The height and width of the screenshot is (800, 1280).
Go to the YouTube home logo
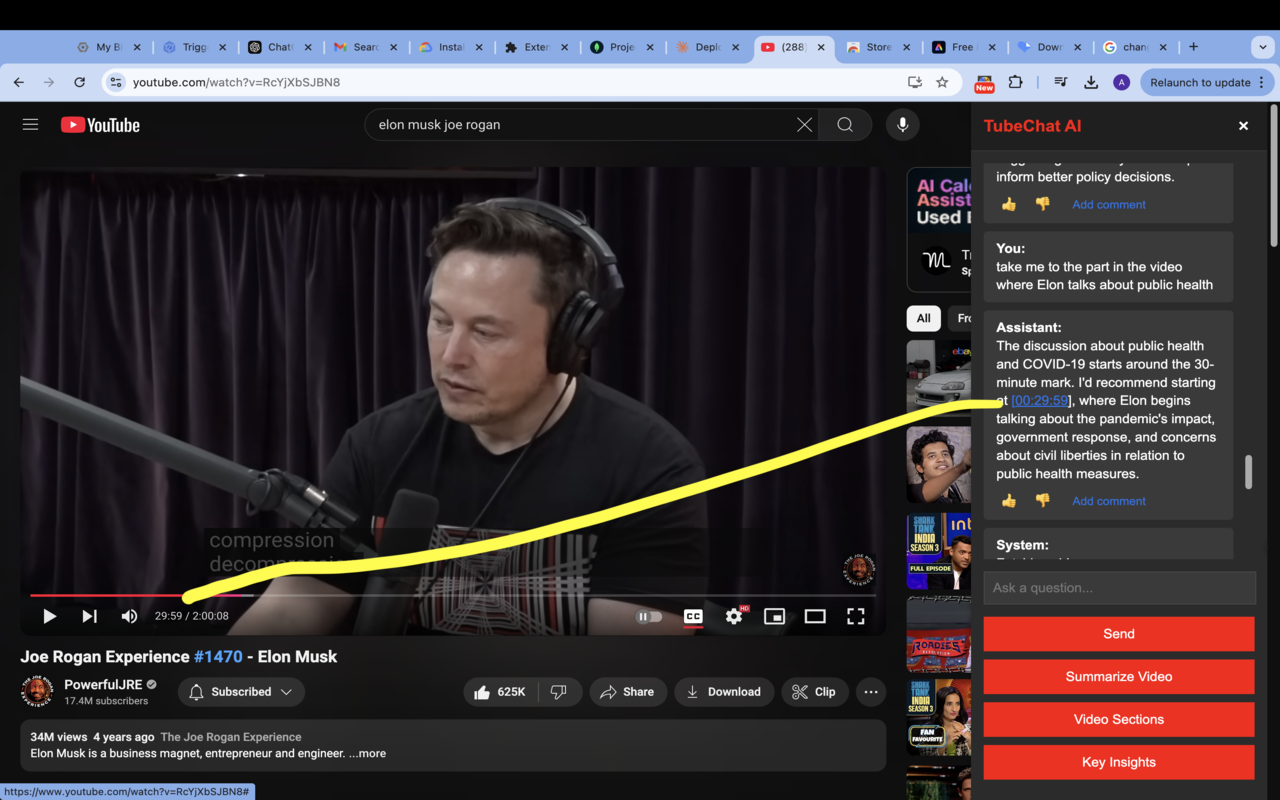[x=100, y=125]
